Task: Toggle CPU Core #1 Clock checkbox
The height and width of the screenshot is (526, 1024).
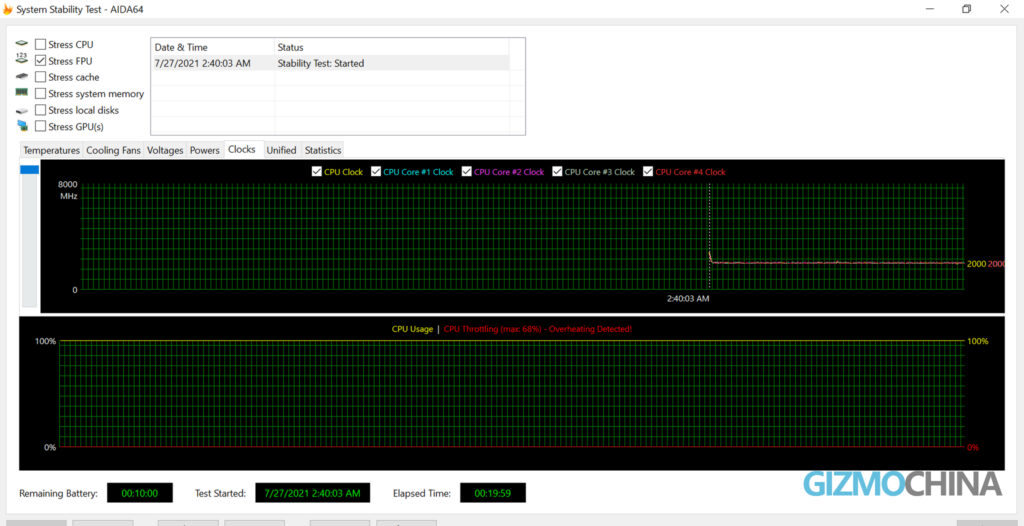Action: (376, 172)
